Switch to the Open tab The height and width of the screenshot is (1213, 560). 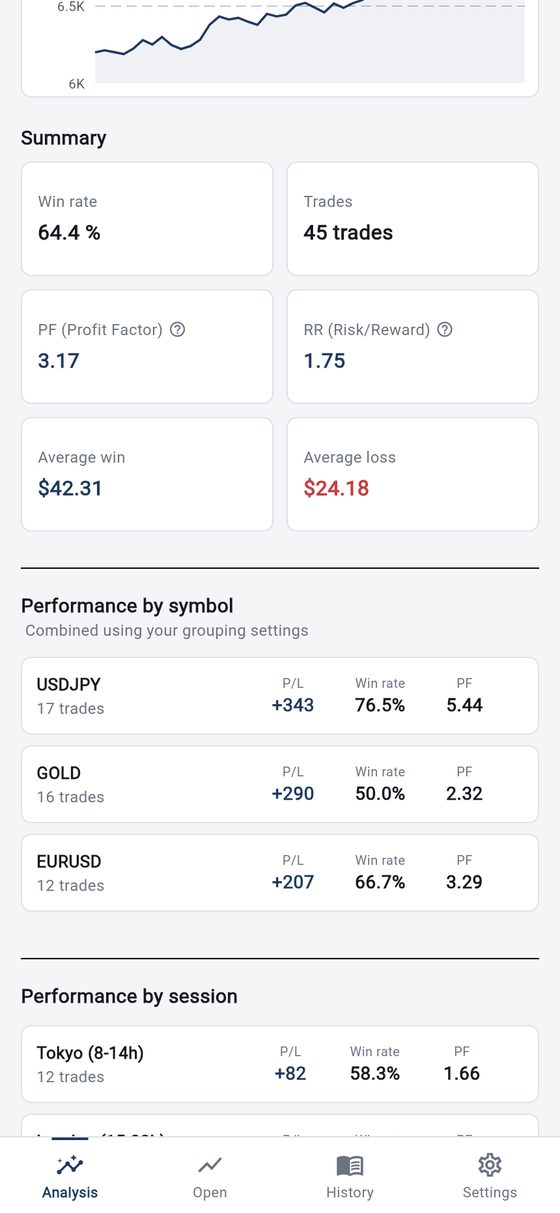(x=210, y=1176)
